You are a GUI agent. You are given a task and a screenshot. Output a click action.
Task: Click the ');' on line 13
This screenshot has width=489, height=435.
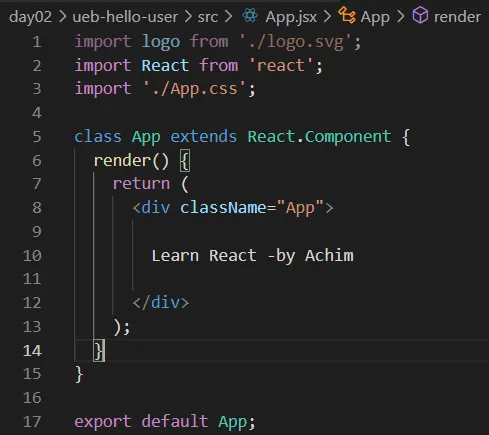coord(122,327)
